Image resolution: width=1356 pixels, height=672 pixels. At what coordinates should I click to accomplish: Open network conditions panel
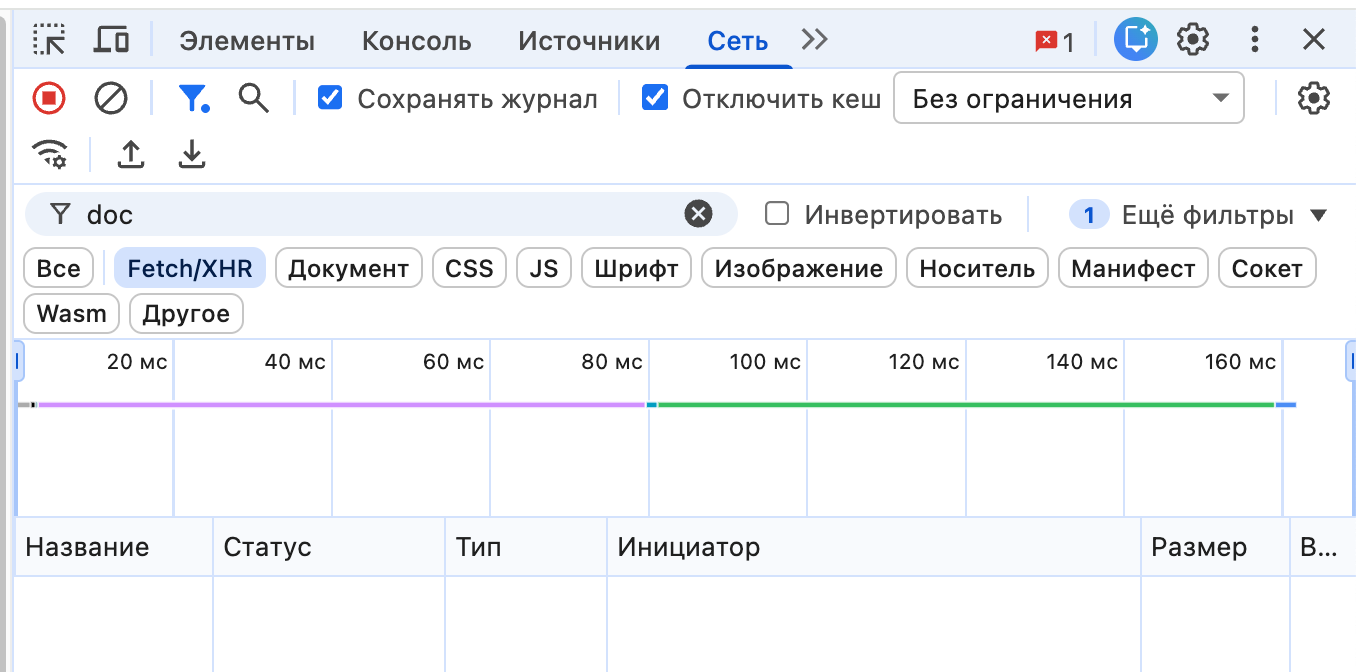50,154
